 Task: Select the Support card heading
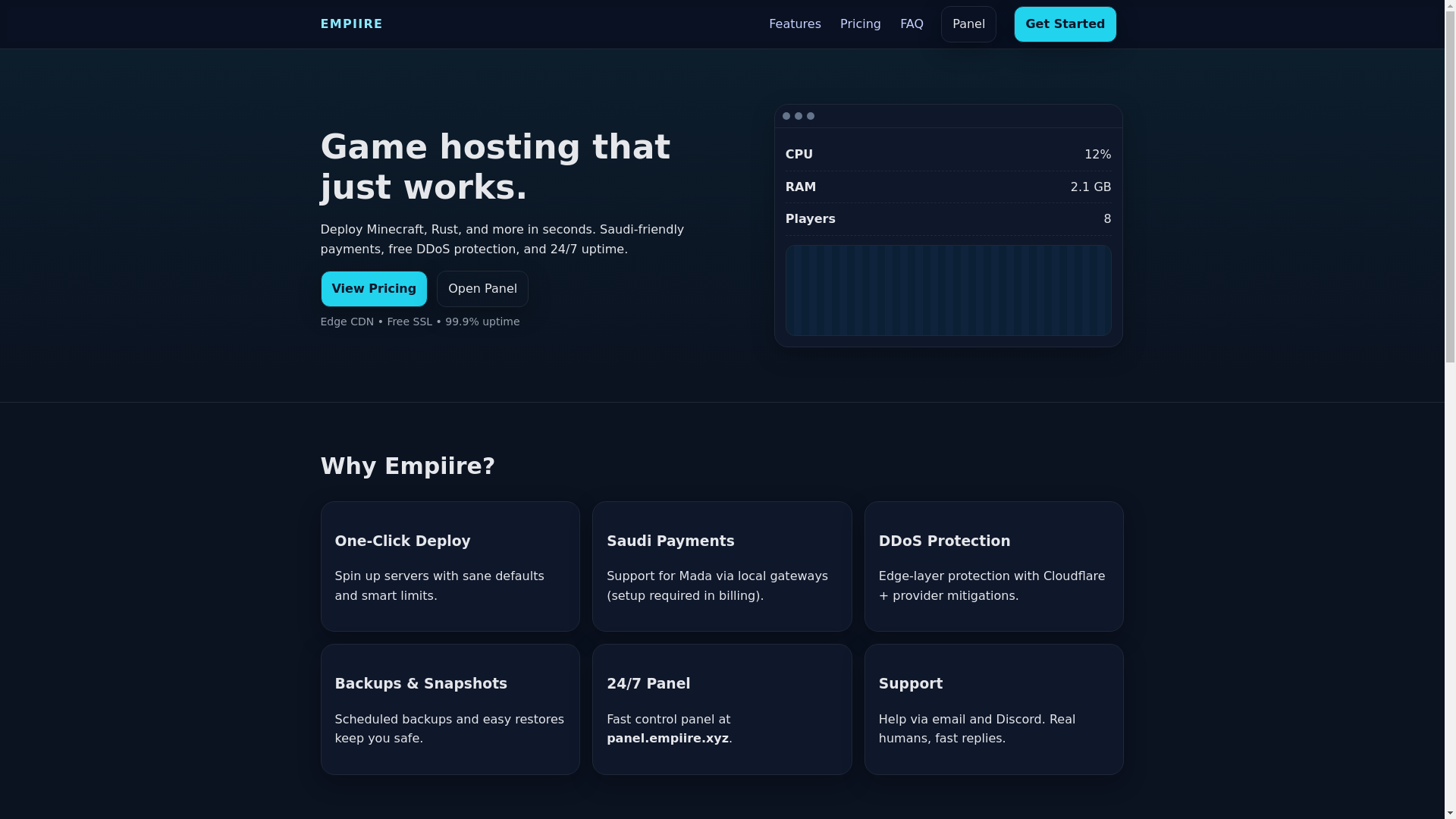[x=911, y=683]
